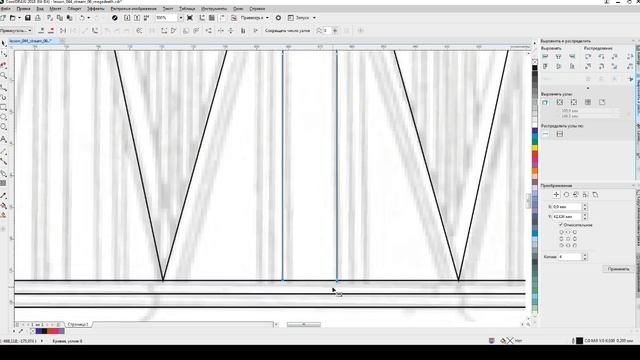This screenshot has width=640, height=360.
Task: Click X value stepper arrows in docker
Action: pos(585,207)
